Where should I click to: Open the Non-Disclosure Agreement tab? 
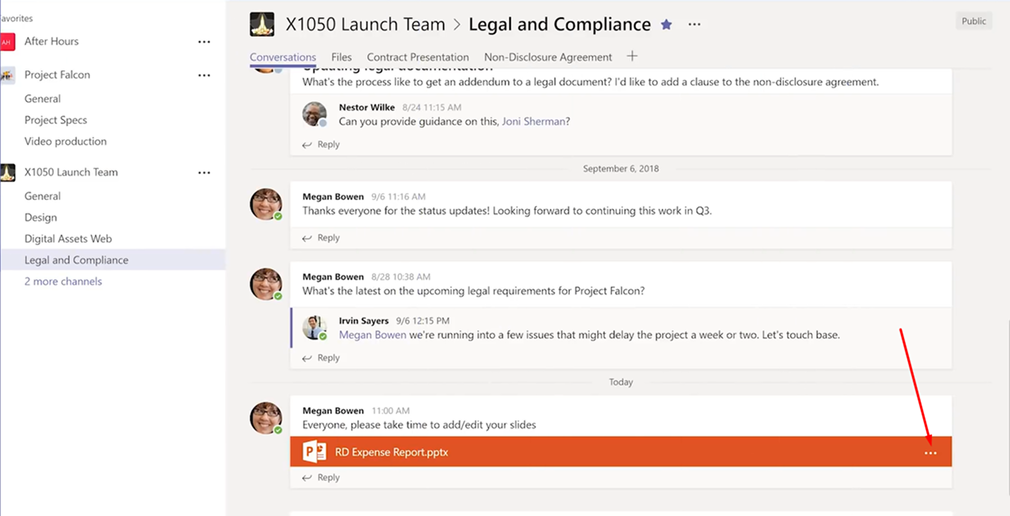[x=548, y=57]
